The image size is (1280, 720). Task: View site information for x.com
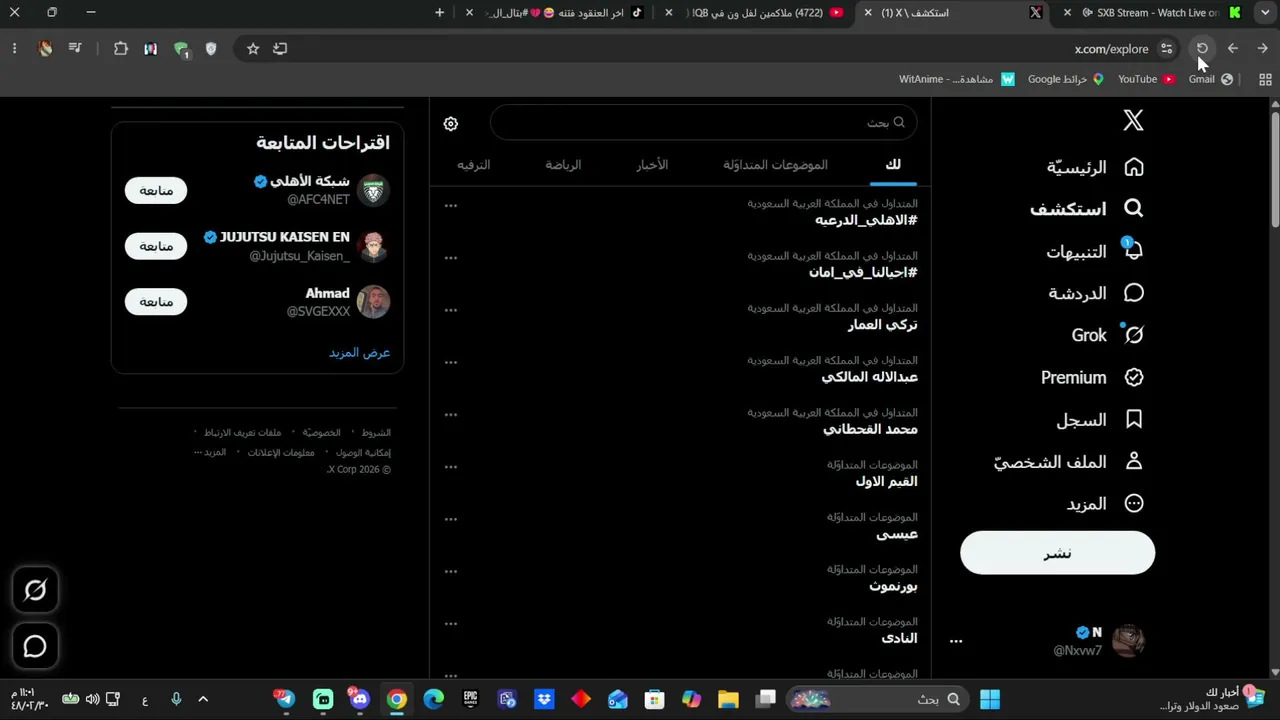point(1167,48)
